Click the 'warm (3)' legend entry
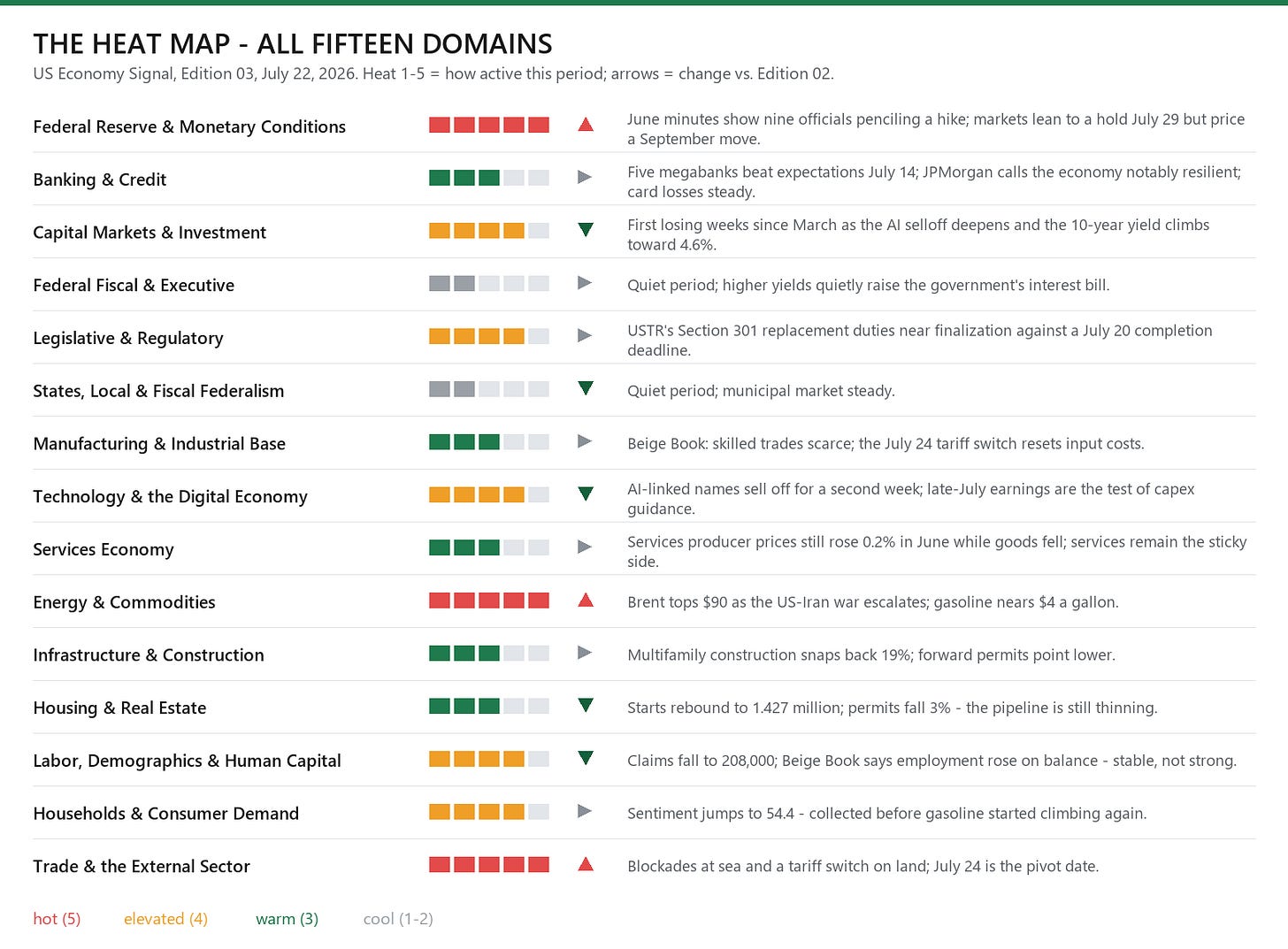Image resolution: width=1288 pixels, height=949 pixels. click(287, 919)
